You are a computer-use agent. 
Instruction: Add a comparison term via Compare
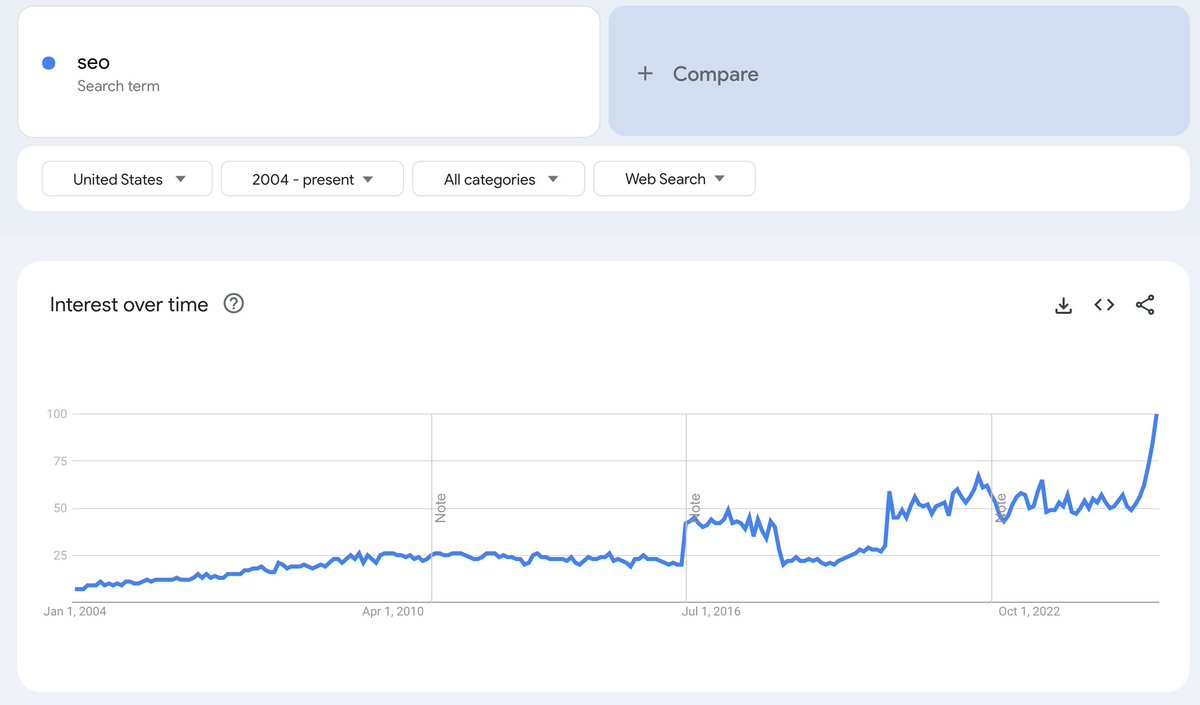click(899, 70)
